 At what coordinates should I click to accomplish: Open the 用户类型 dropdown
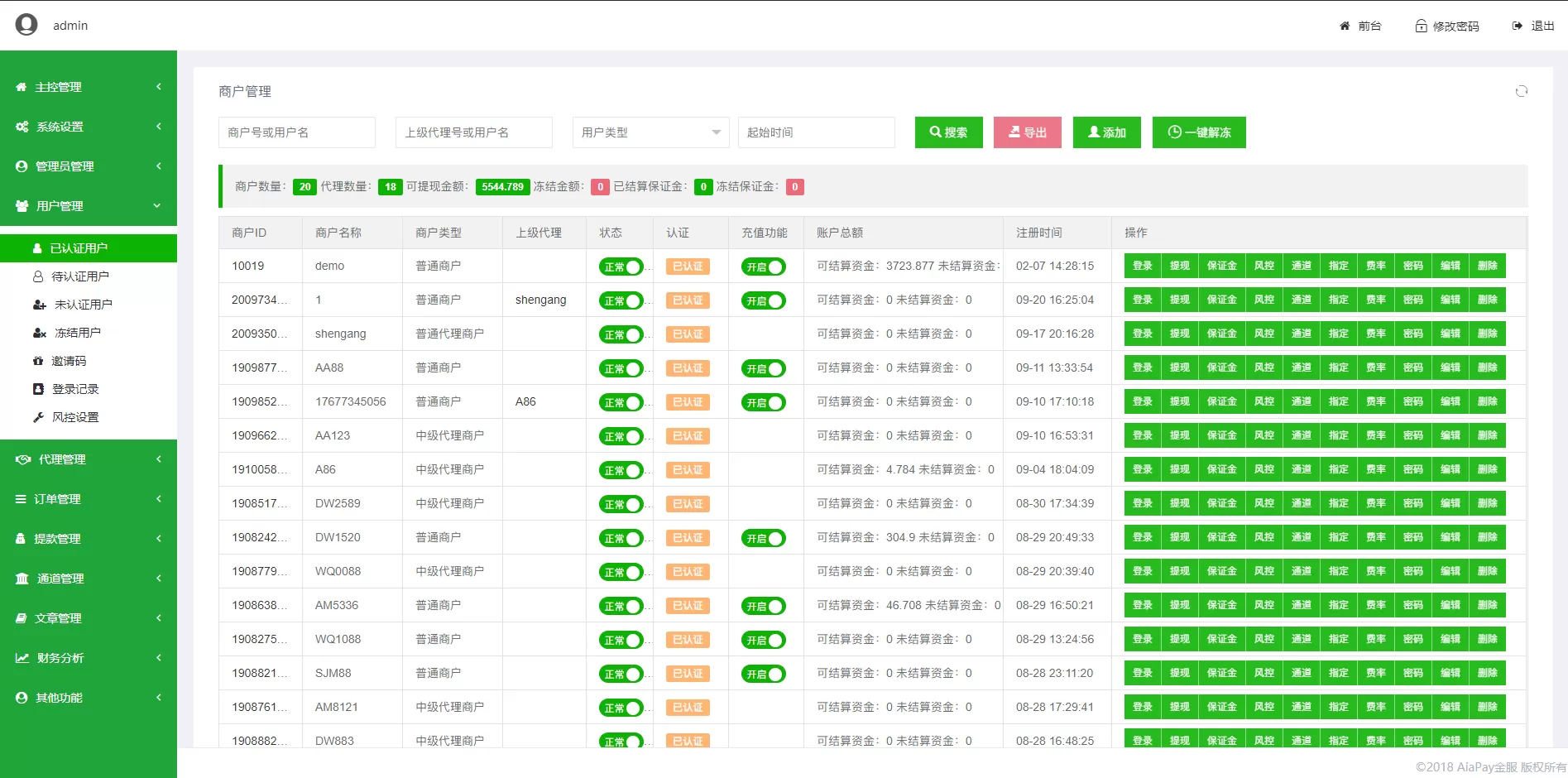pos(650,132)
